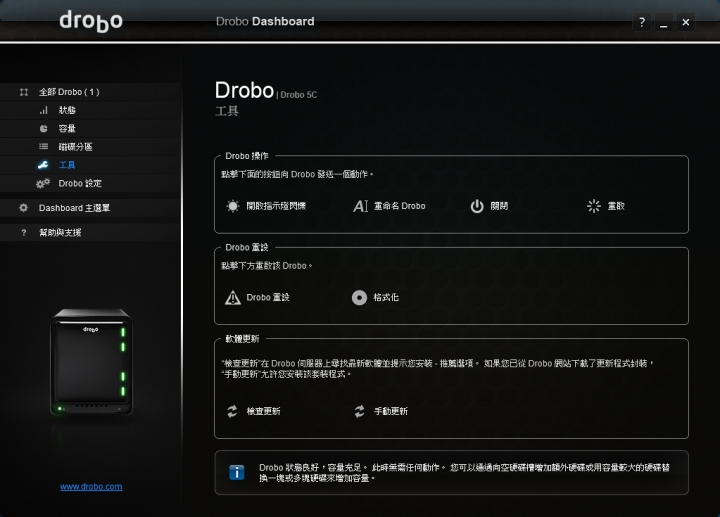Click the "Drobo 5C" model text
Screen dimensions: 720x517
298,95
